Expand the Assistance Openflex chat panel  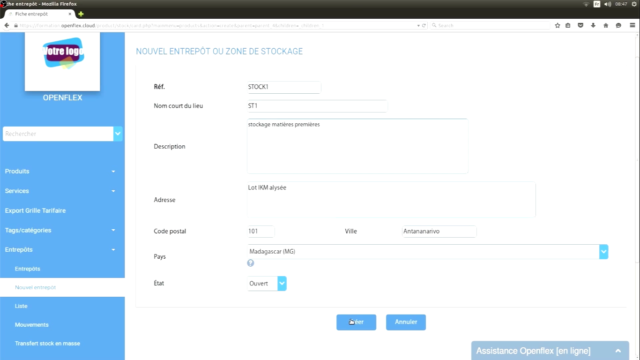point(550,351)
